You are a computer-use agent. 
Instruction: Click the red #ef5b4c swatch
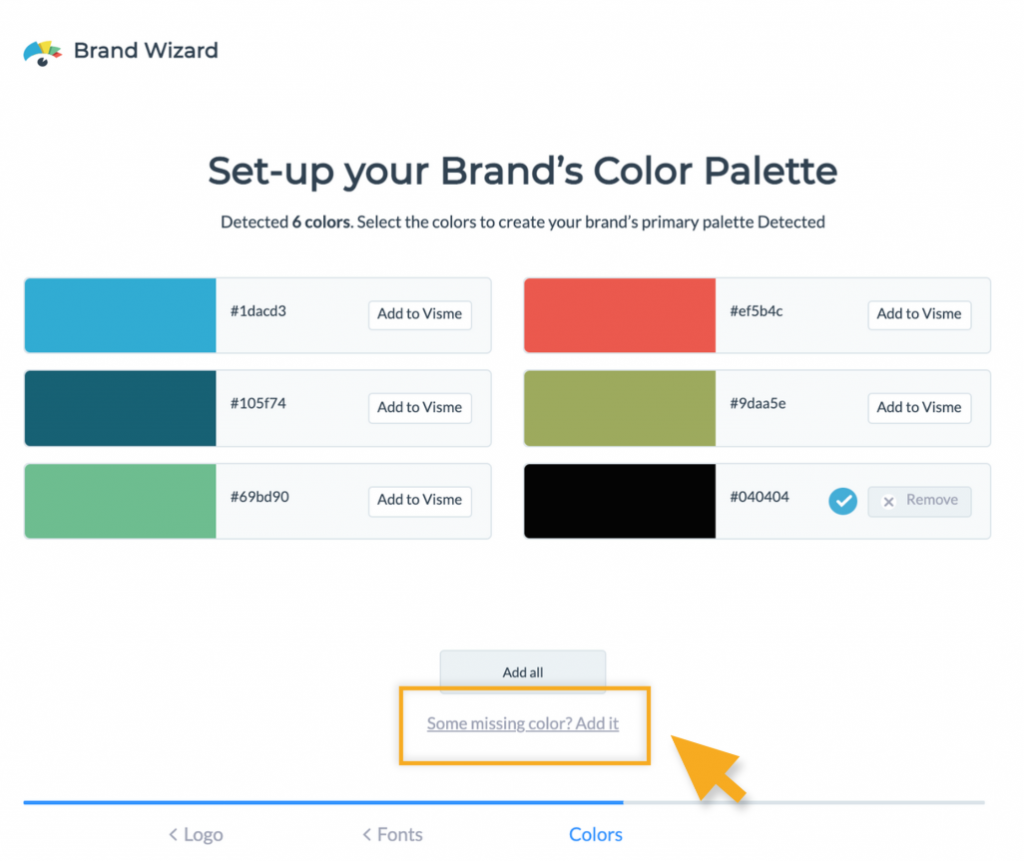point(619,314)
